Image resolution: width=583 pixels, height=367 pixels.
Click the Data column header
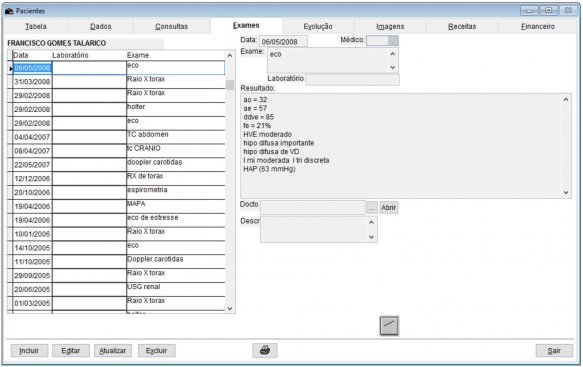[32, 55]
